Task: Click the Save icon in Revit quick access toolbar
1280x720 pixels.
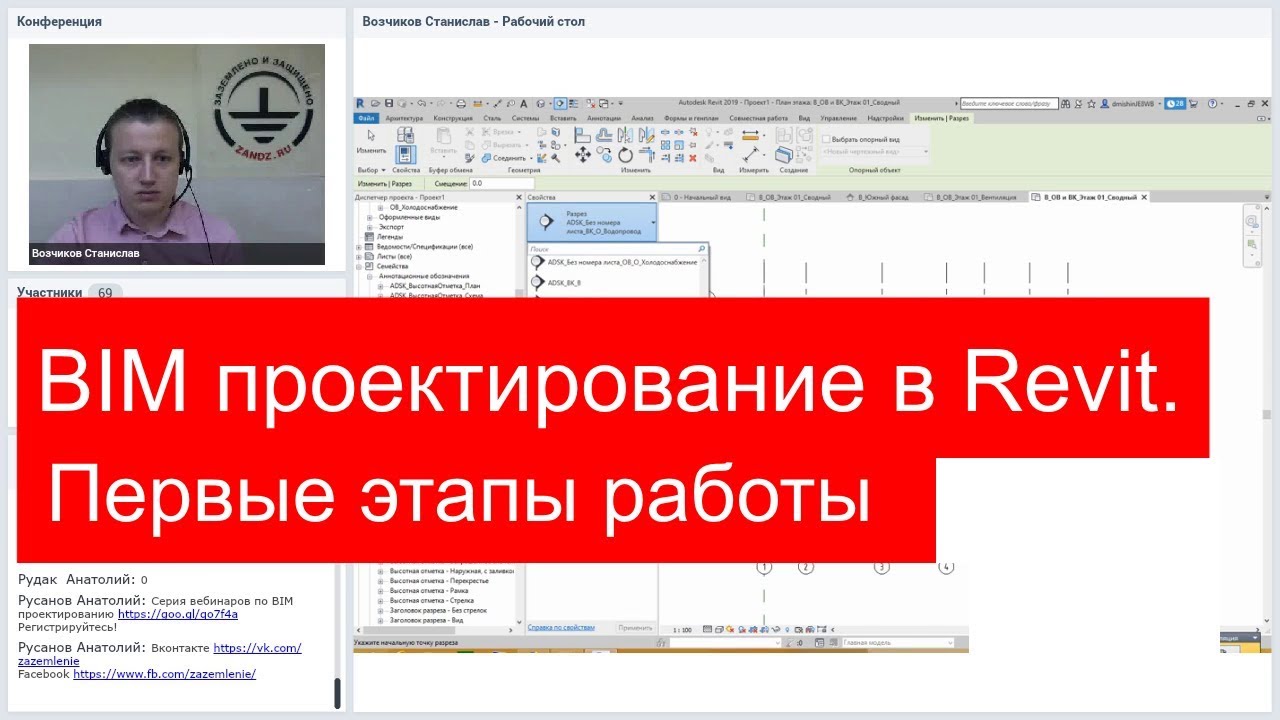Action: [x=389, y=103]
